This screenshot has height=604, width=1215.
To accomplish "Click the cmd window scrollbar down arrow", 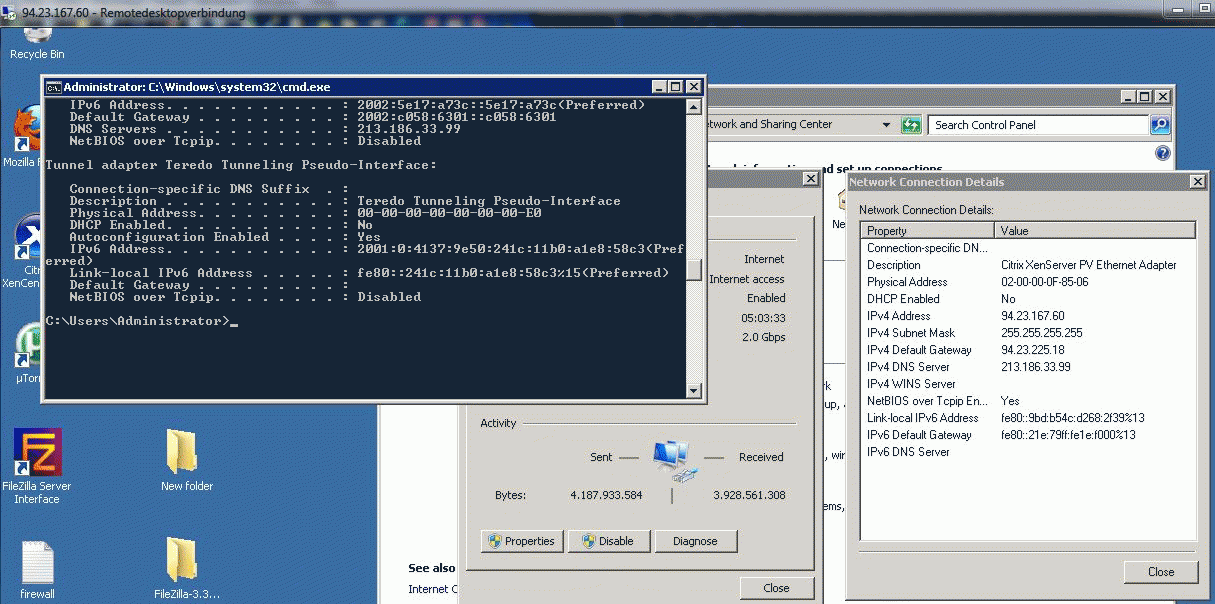I will point(693,390).
